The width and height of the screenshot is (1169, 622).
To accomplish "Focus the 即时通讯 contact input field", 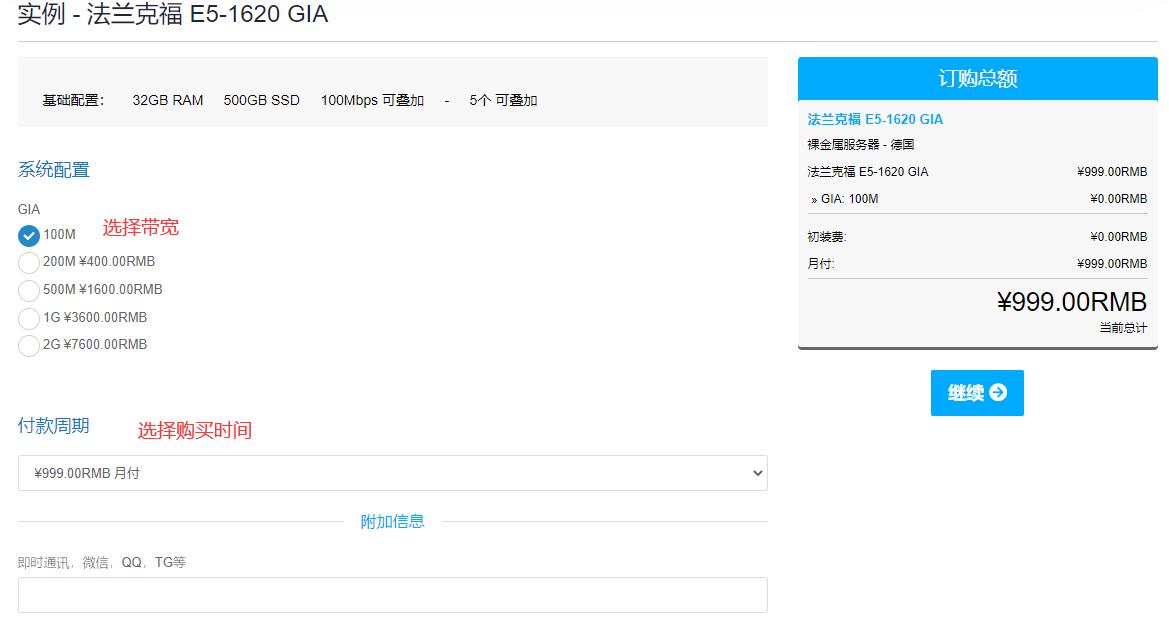I will (393, 595).
